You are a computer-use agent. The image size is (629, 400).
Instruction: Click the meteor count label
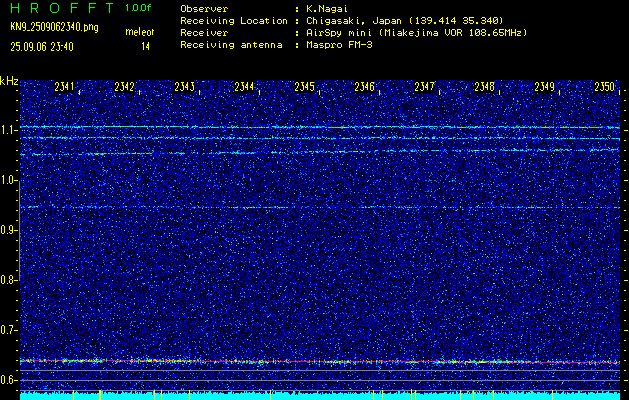(x=140, y=32)
